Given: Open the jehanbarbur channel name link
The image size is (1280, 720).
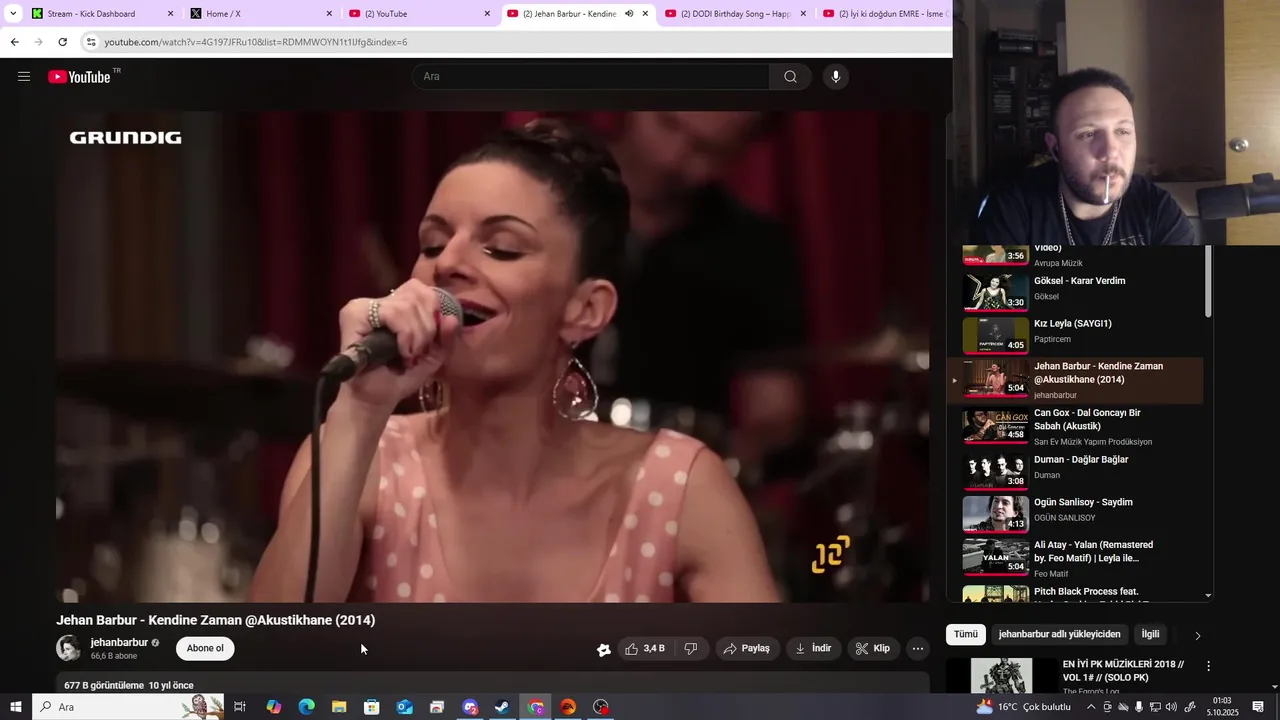Looking at the screenshot, I should [119, 642].
